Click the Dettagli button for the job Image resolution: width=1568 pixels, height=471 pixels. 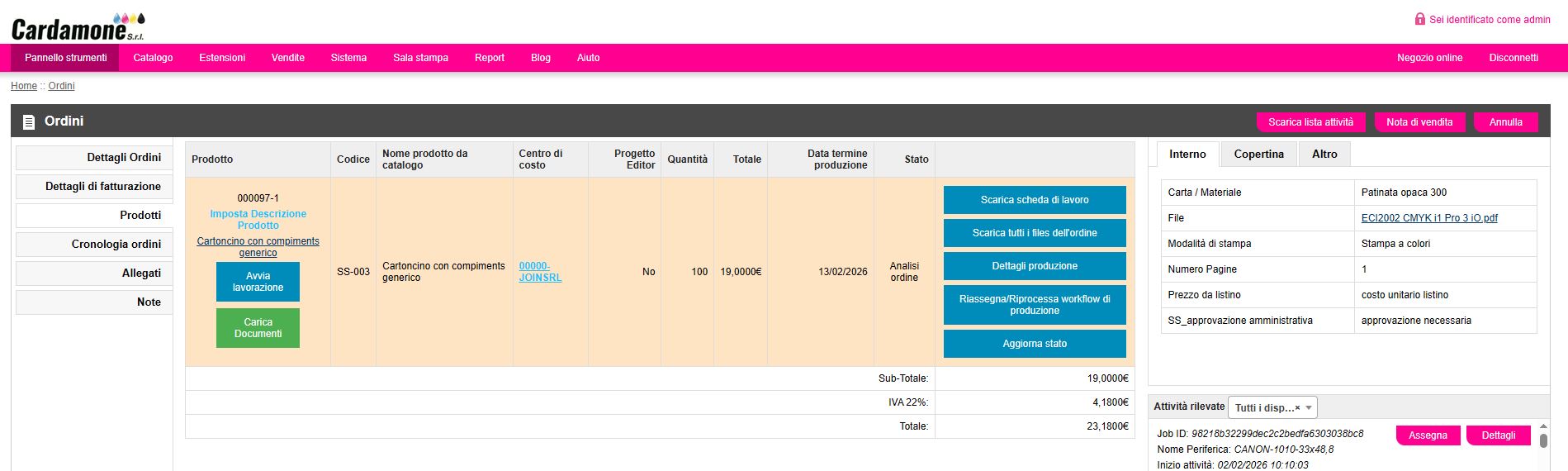click(1498, 435)
